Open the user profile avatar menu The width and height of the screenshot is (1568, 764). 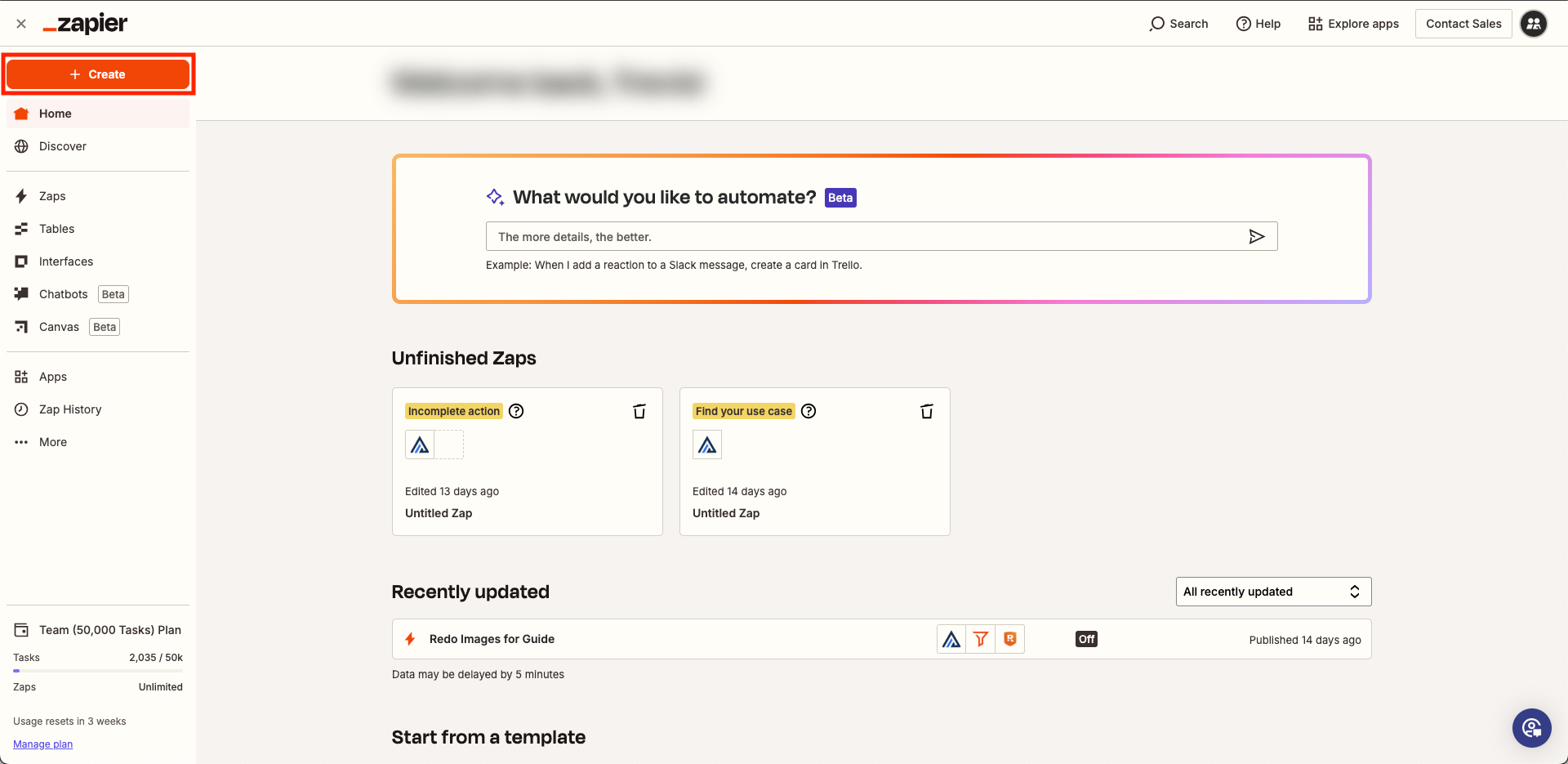(x=1534, y=24)
